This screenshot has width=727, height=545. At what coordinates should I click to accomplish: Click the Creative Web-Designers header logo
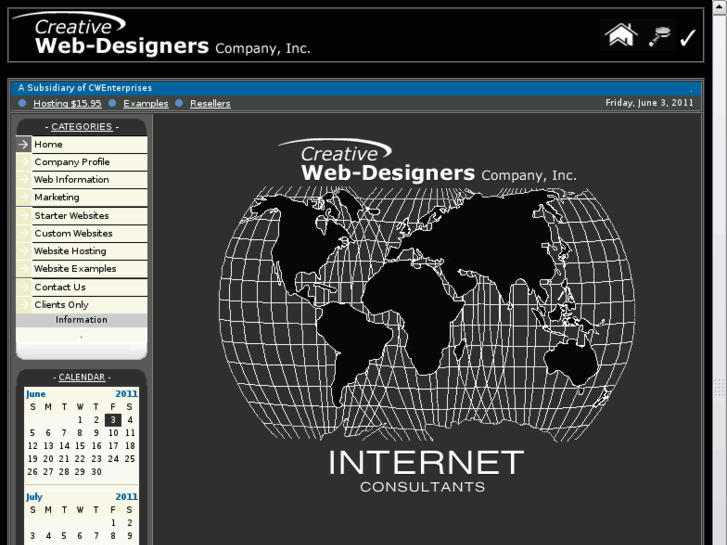(161, 33)
